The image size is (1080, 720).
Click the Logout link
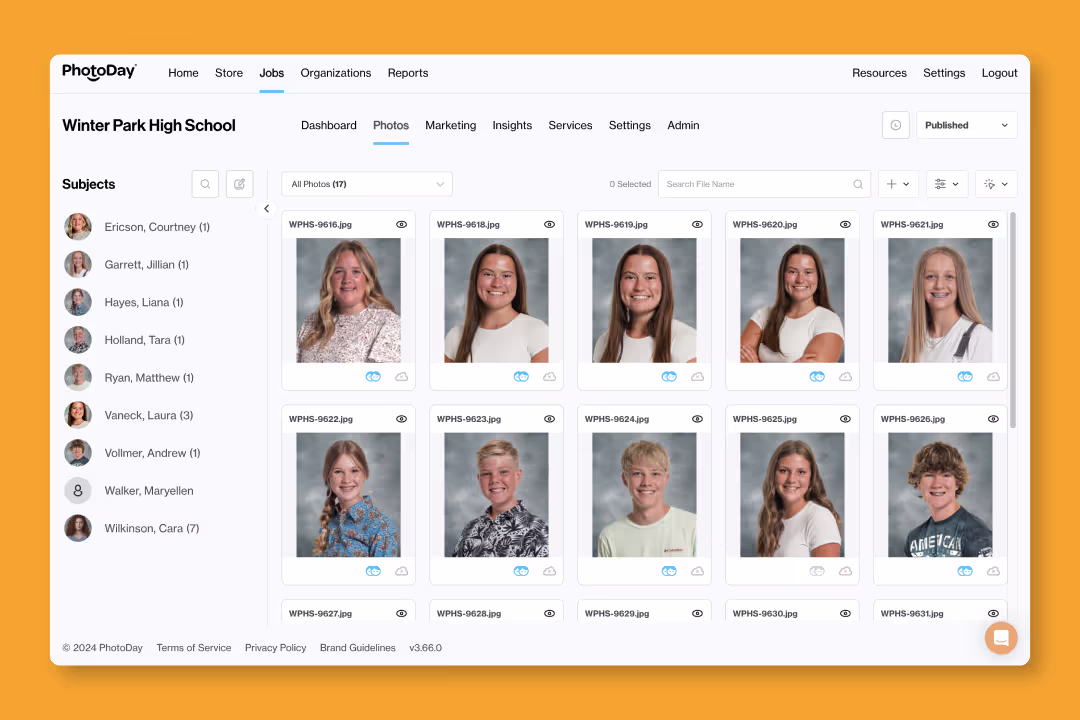click(999, 73)
